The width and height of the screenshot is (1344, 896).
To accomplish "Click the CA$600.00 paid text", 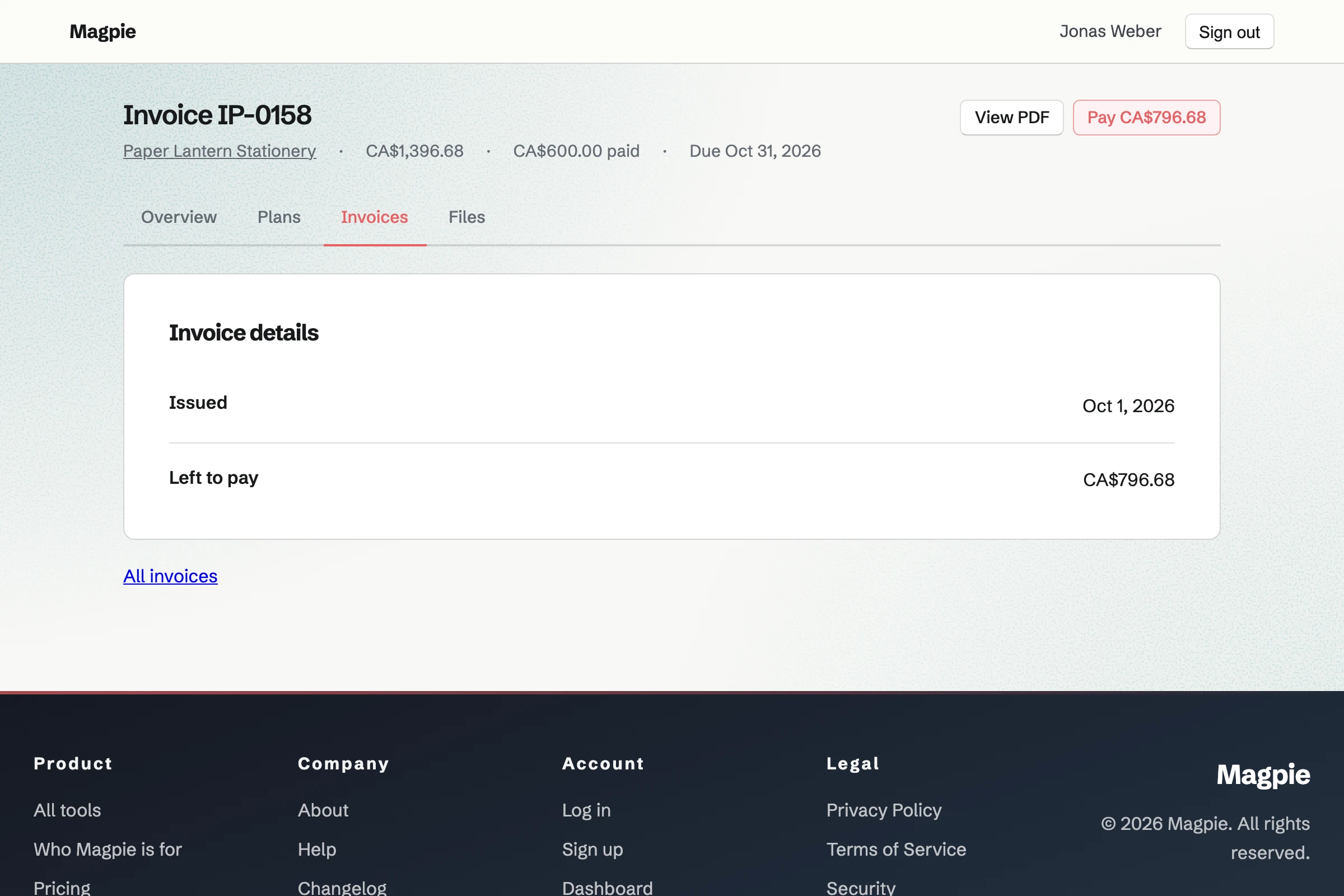I will point(576,151).
